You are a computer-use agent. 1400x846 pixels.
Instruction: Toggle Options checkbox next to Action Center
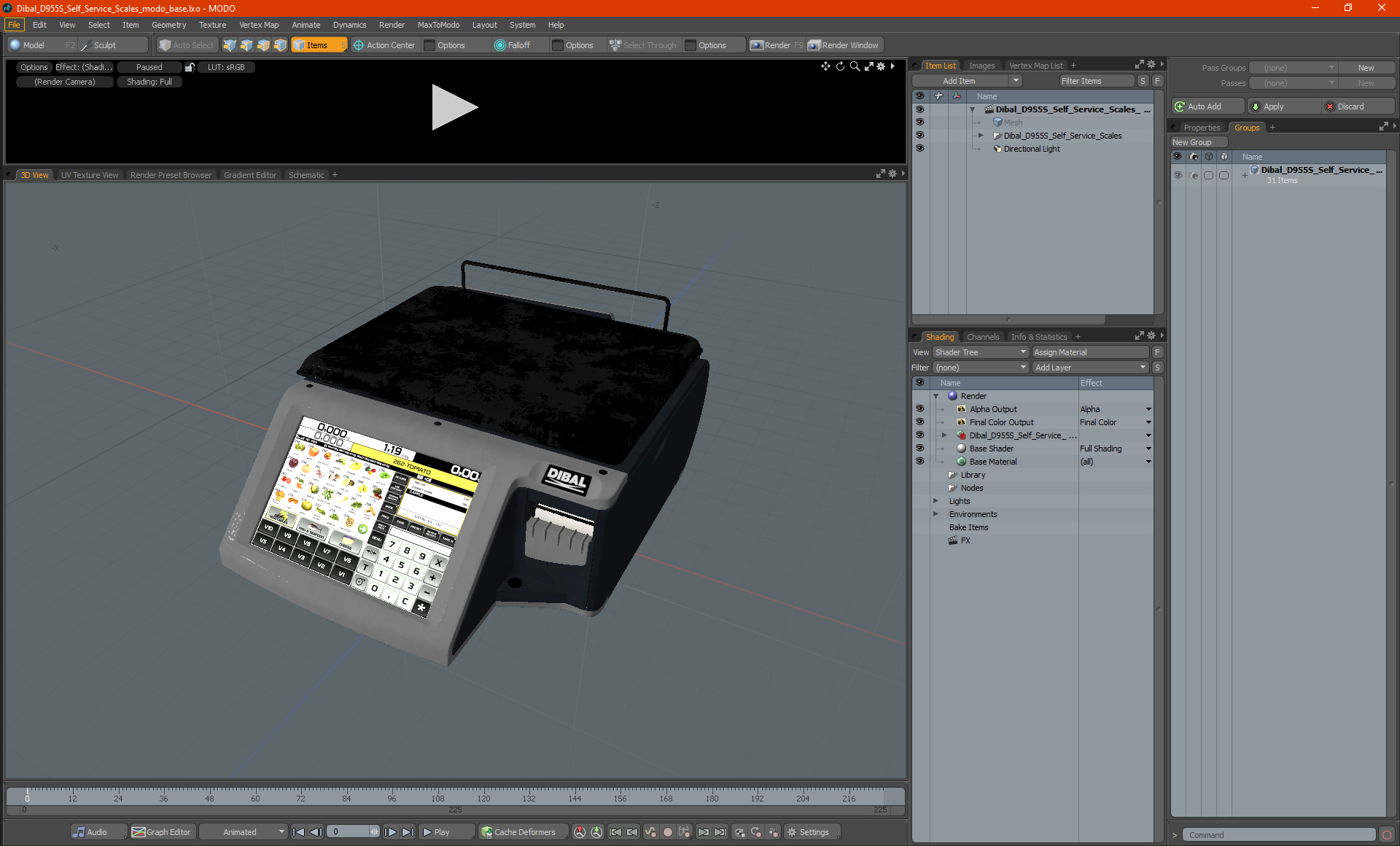click(x=429, y=45)
